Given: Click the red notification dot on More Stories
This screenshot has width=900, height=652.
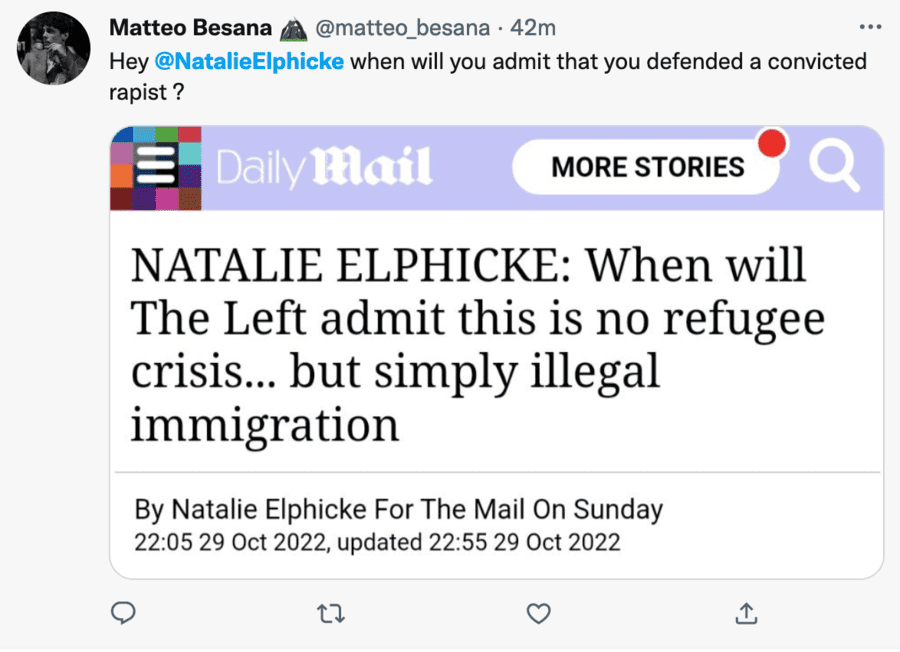Looking at the screenshot, I should [771, 143].
